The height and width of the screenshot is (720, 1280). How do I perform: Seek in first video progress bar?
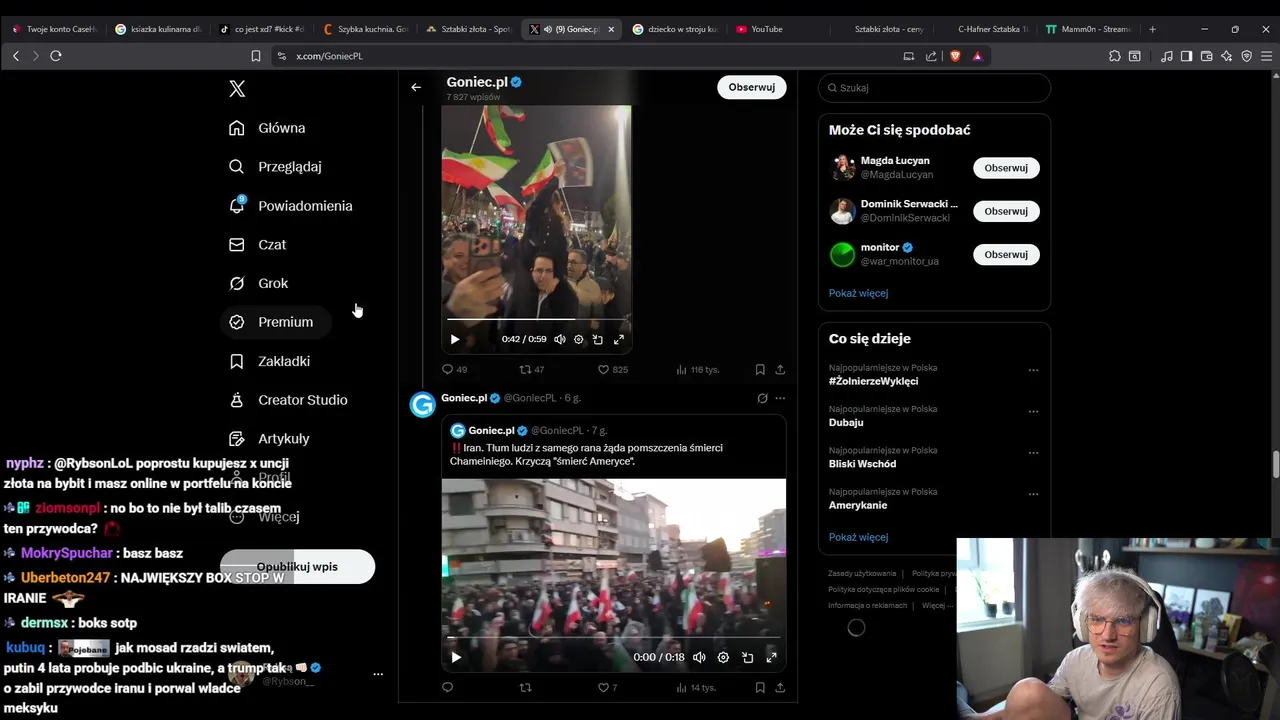536,319
